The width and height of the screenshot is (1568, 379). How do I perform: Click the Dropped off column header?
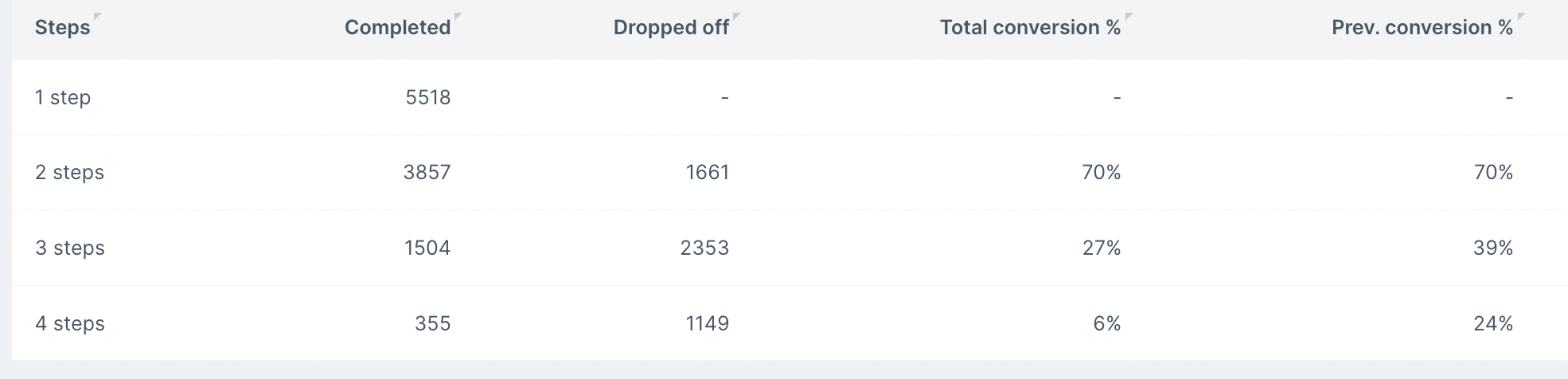(671, 27)
